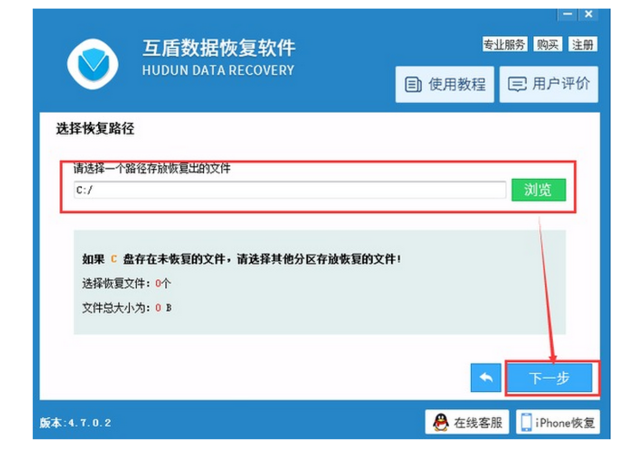Open 在线客服 online support
Screen dimensions: 620x453
pos(467,422)
